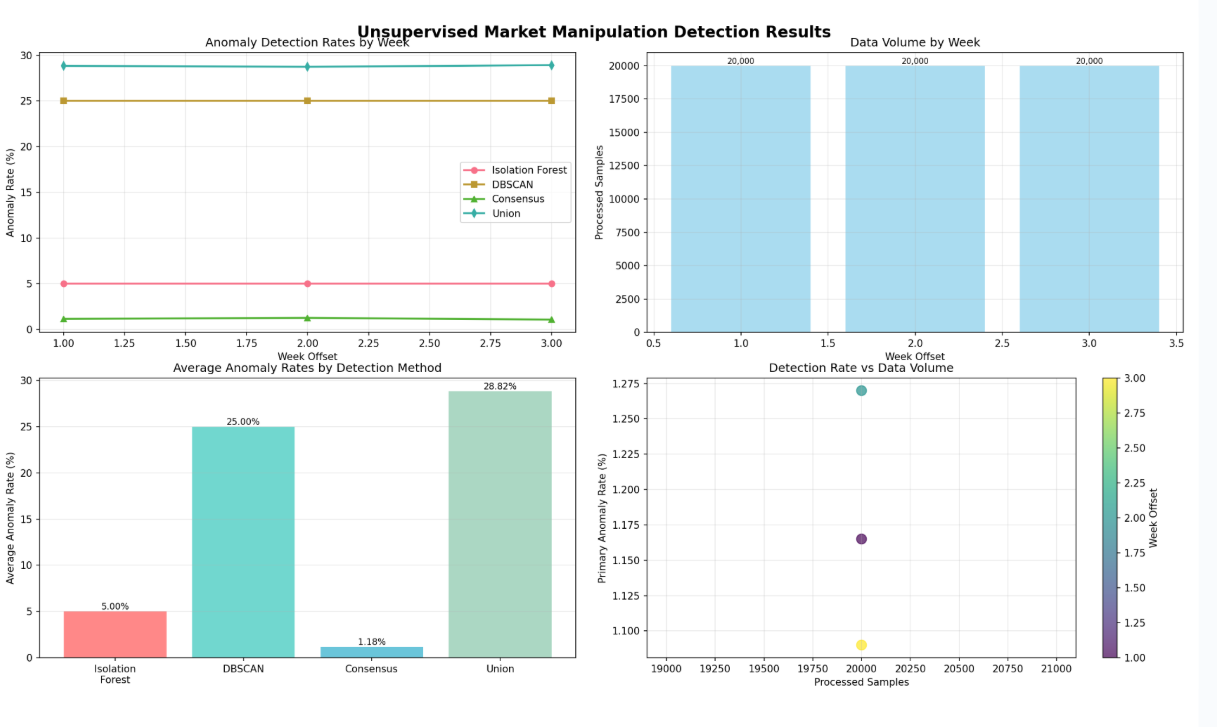The width and height of the screenshot is (1217, 727).
Task: Click the Week Offset colorbar gradient
Action: pyautogui.click(x=1110, y=517)
